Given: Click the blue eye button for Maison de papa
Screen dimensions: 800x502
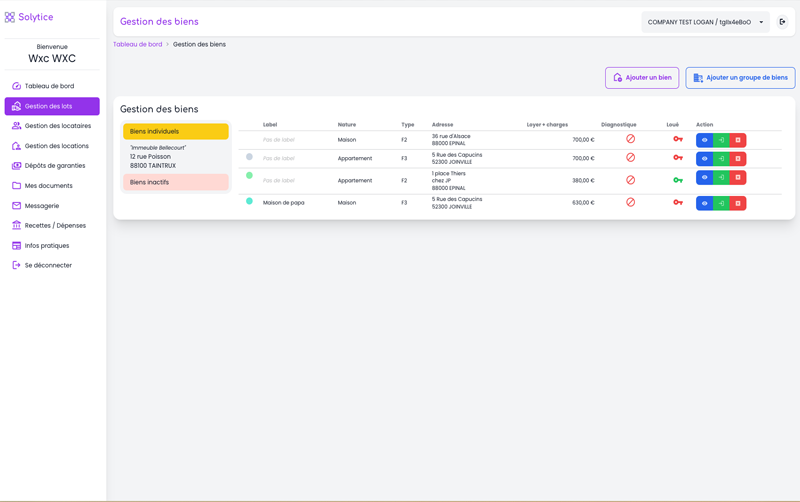Looking at the screenshot, I should coord(704,203).
